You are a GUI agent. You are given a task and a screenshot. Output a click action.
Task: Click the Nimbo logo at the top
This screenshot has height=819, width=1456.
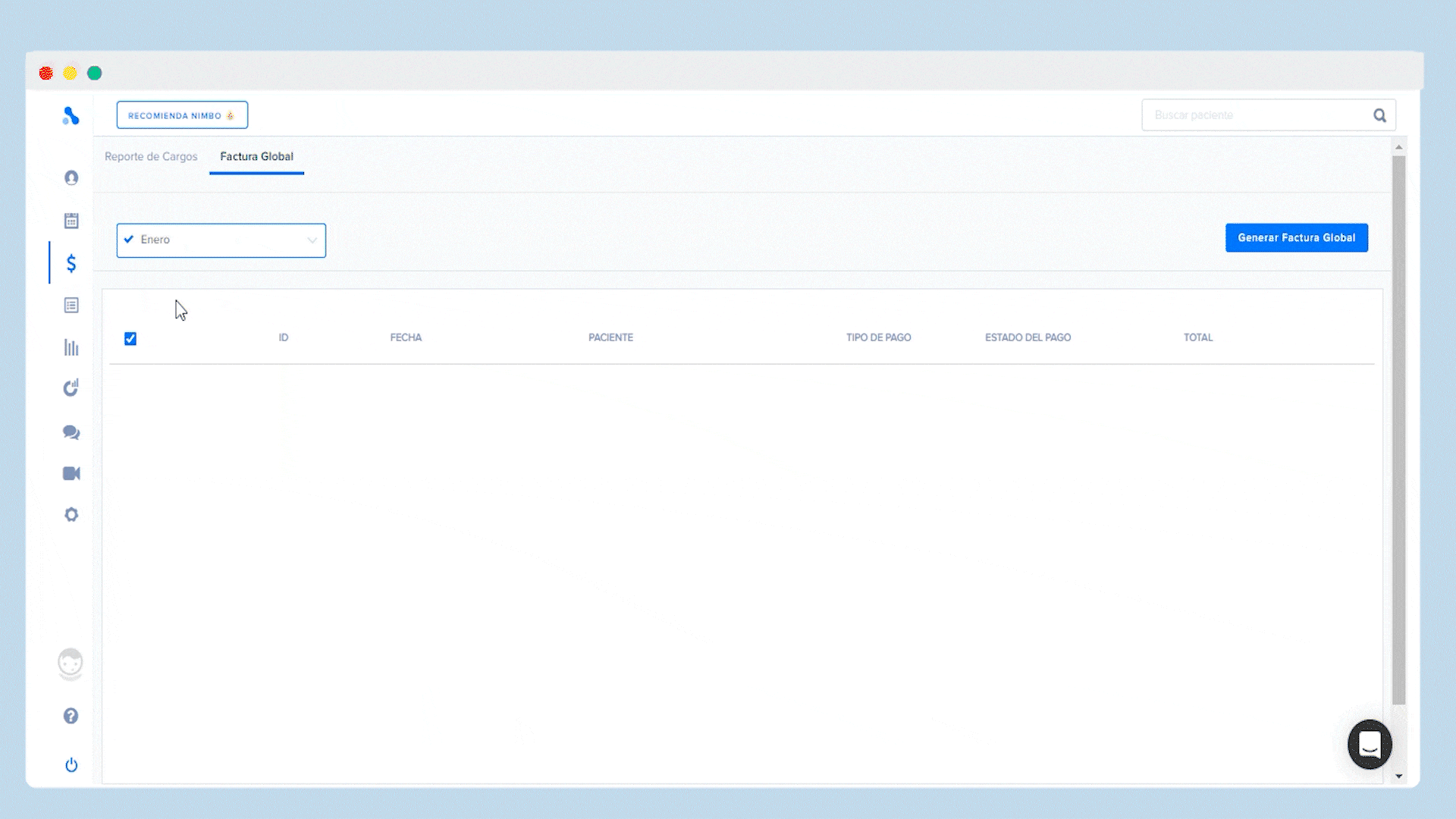71,116
